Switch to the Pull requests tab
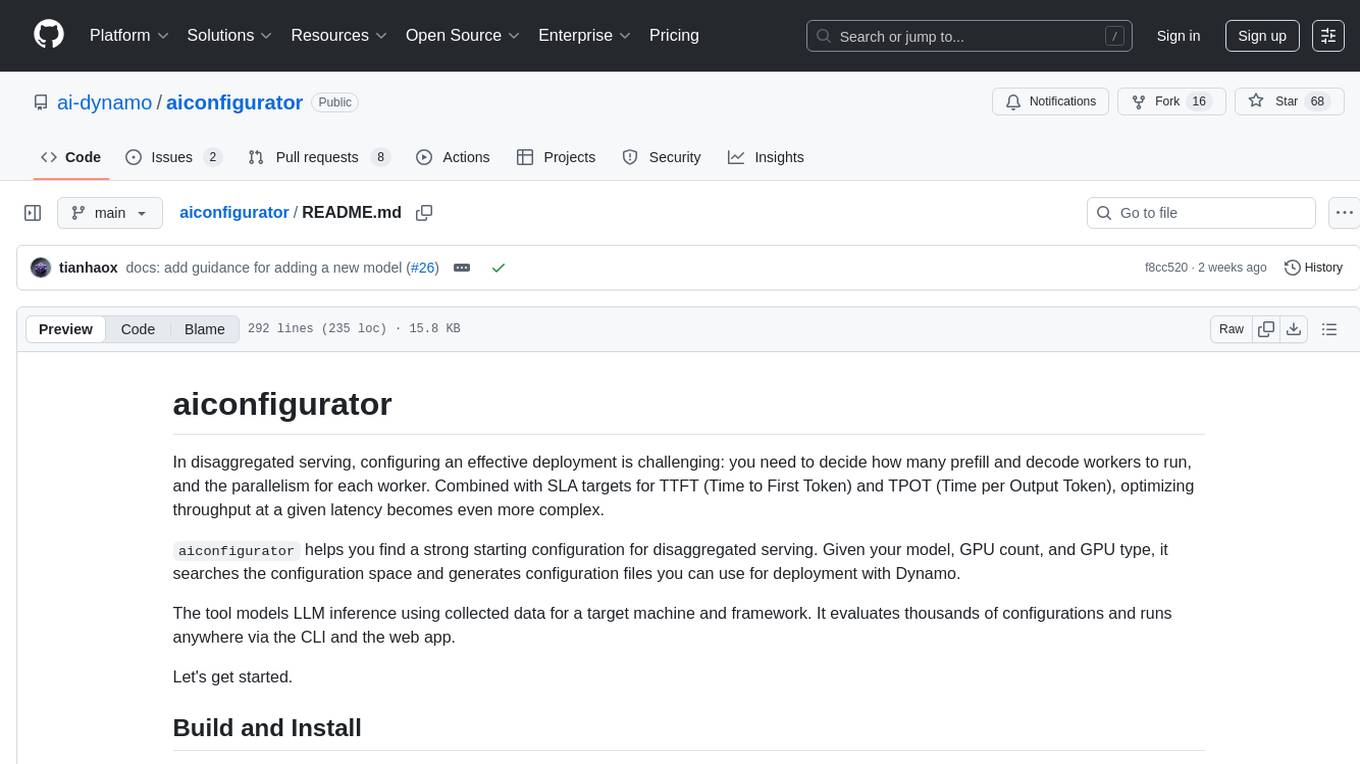1360x764 pixels. 318,157
